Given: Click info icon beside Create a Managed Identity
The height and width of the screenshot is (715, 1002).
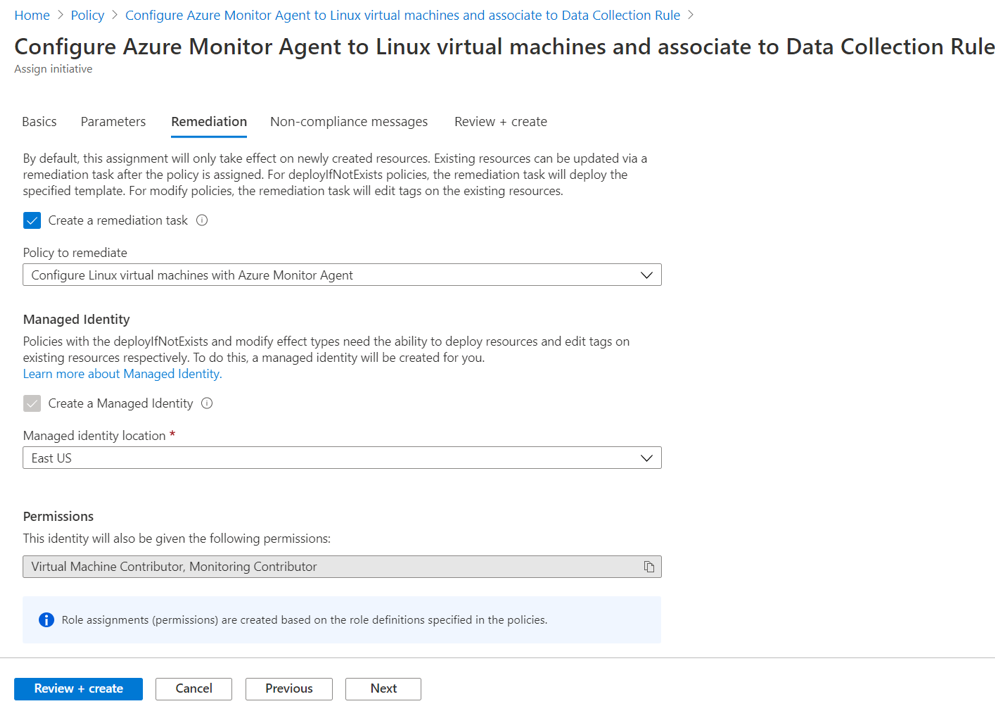Looking at the screenshot, I should point(207,404).
